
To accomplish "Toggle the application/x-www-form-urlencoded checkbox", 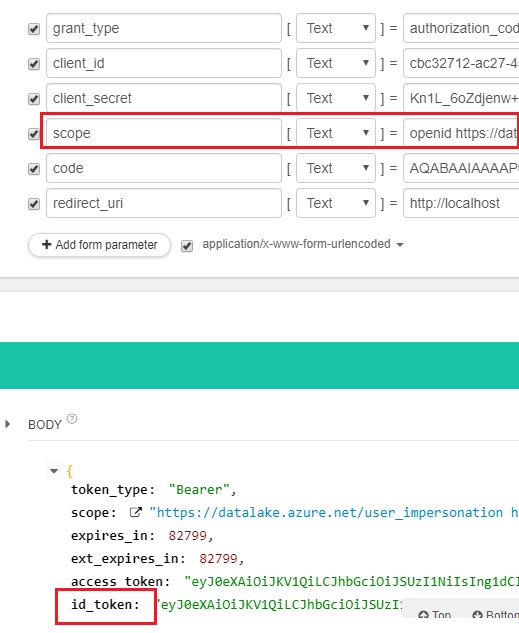I will (x=187, y=245).
